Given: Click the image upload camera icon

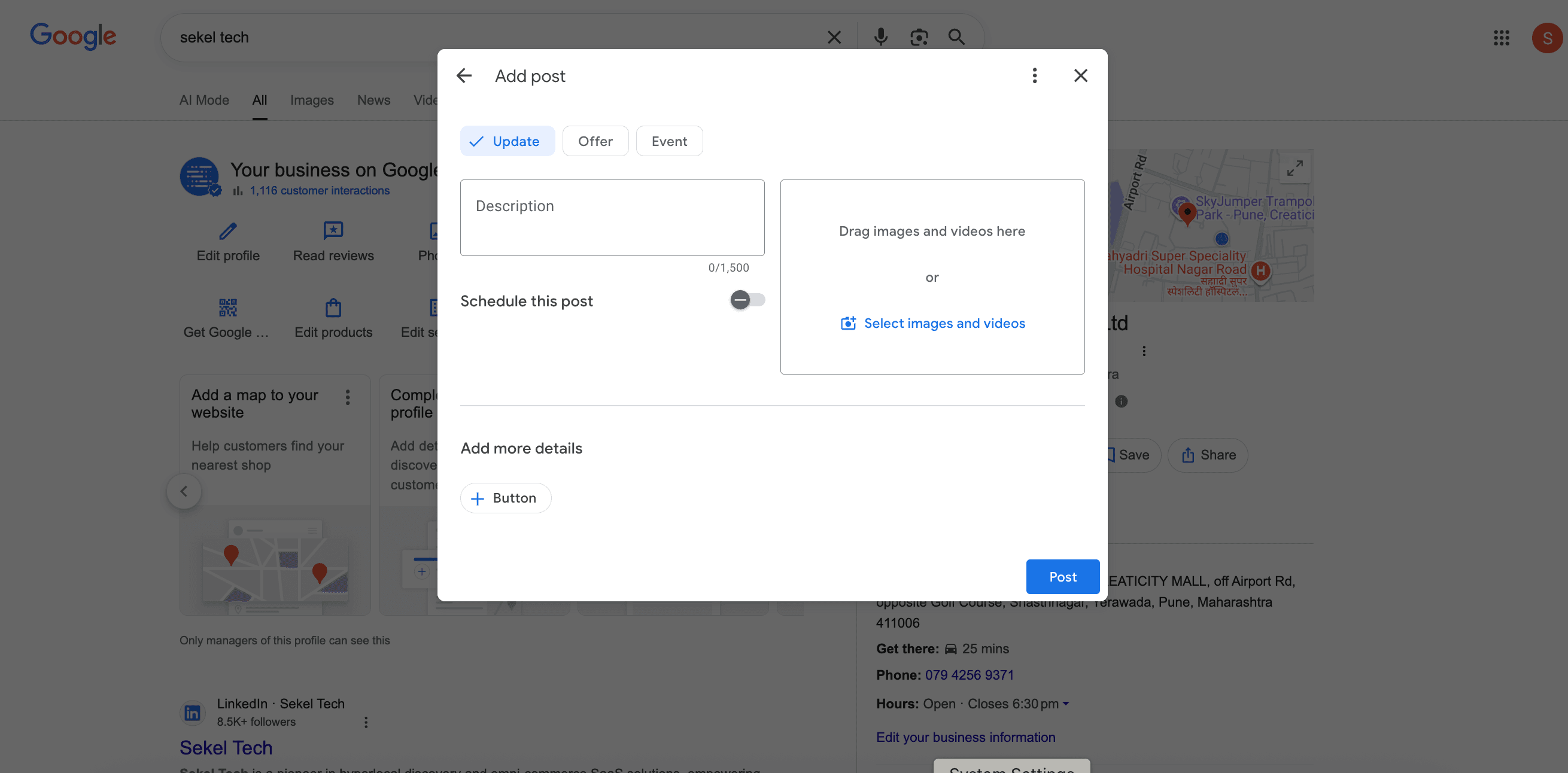Looking at the screenshot, I should tap(848, 323).
